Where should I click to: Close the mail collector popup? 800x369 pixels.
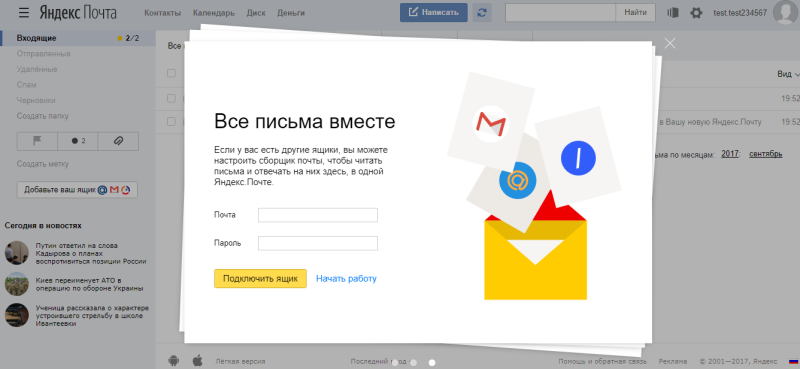tap(670, 43)
